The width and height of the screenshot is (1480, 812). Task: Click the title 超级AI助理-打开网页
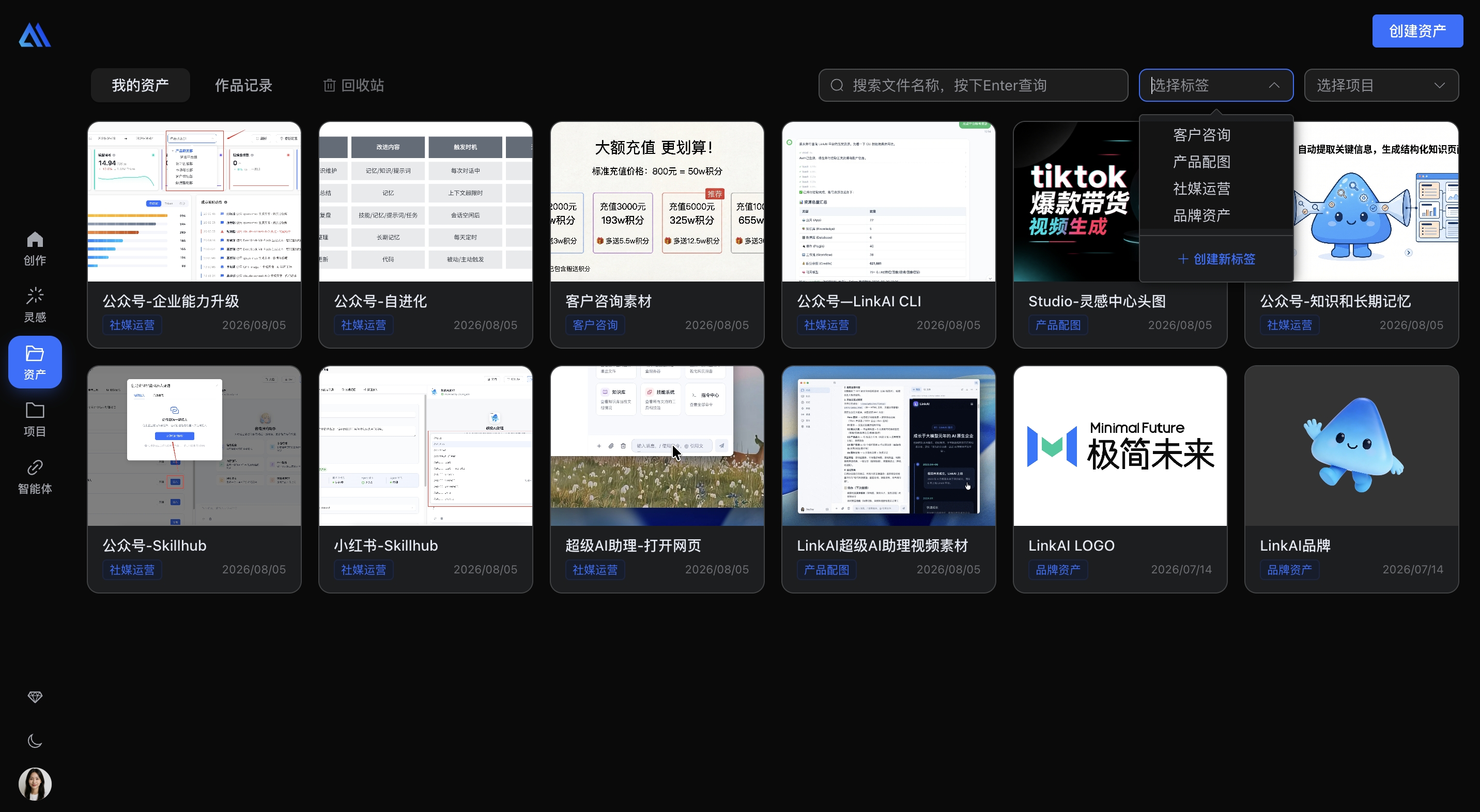point(633,545)
